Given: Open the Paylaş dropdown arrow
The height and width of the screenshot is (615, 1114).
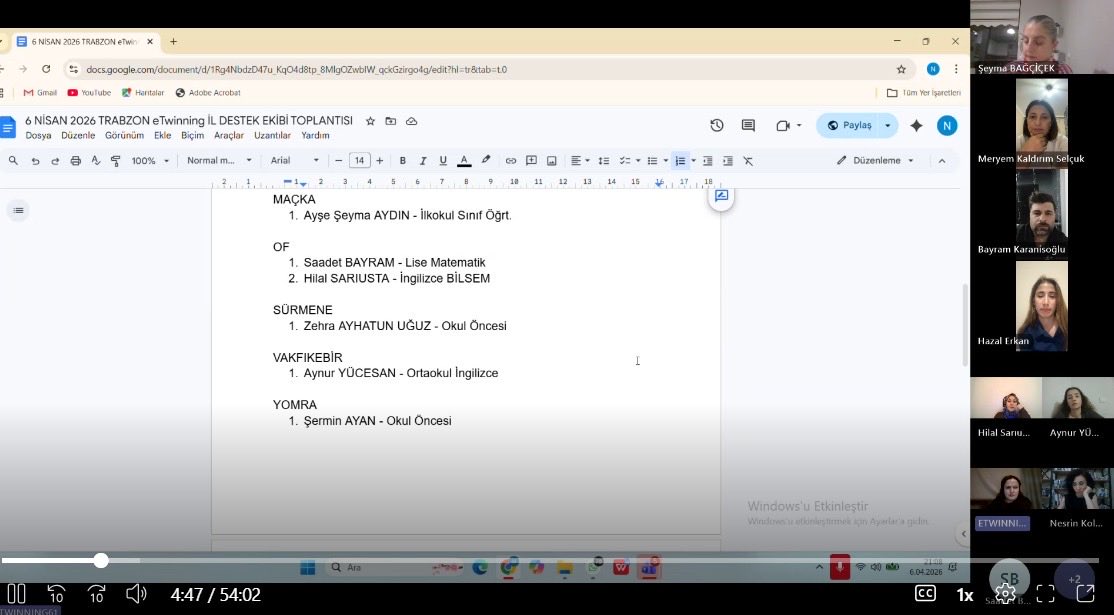Looking at the screenshot, I should [888, 126].
